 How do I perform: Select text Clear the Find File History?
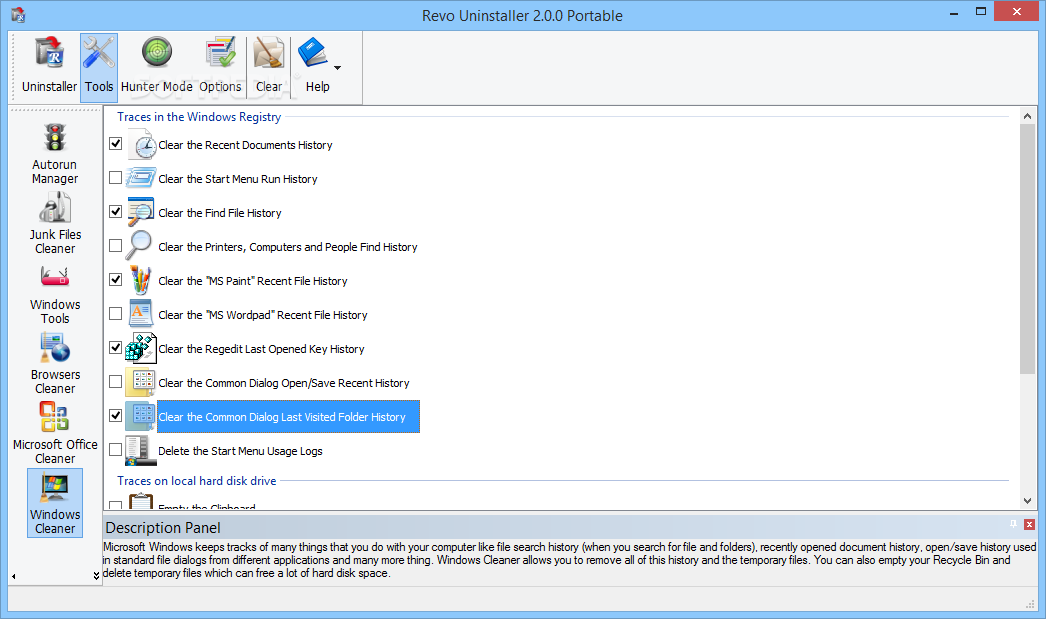(x=219, y=213)
